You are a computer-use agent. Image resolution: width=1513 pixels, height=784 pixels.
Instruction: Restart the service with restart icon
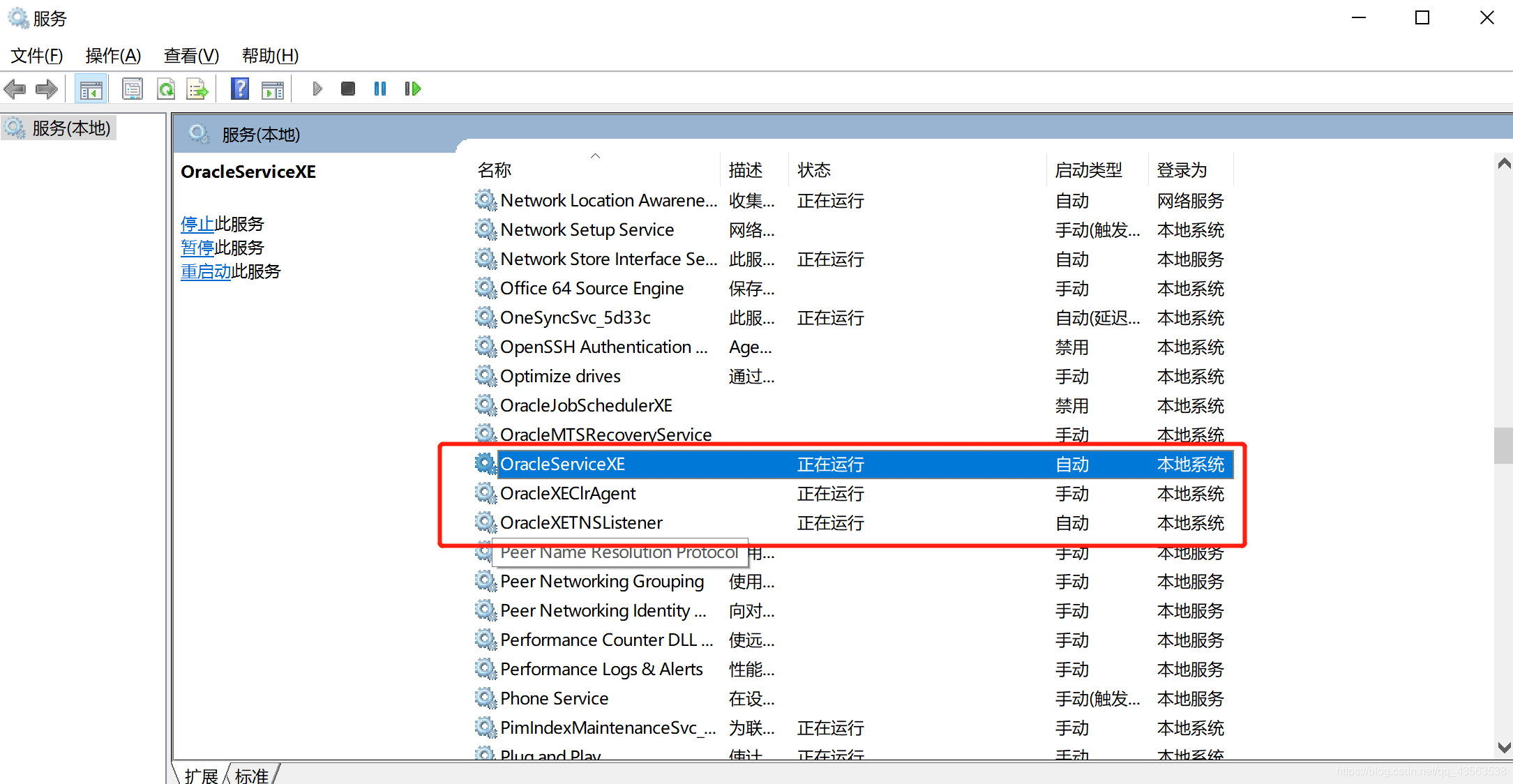[x=413, y=89]
